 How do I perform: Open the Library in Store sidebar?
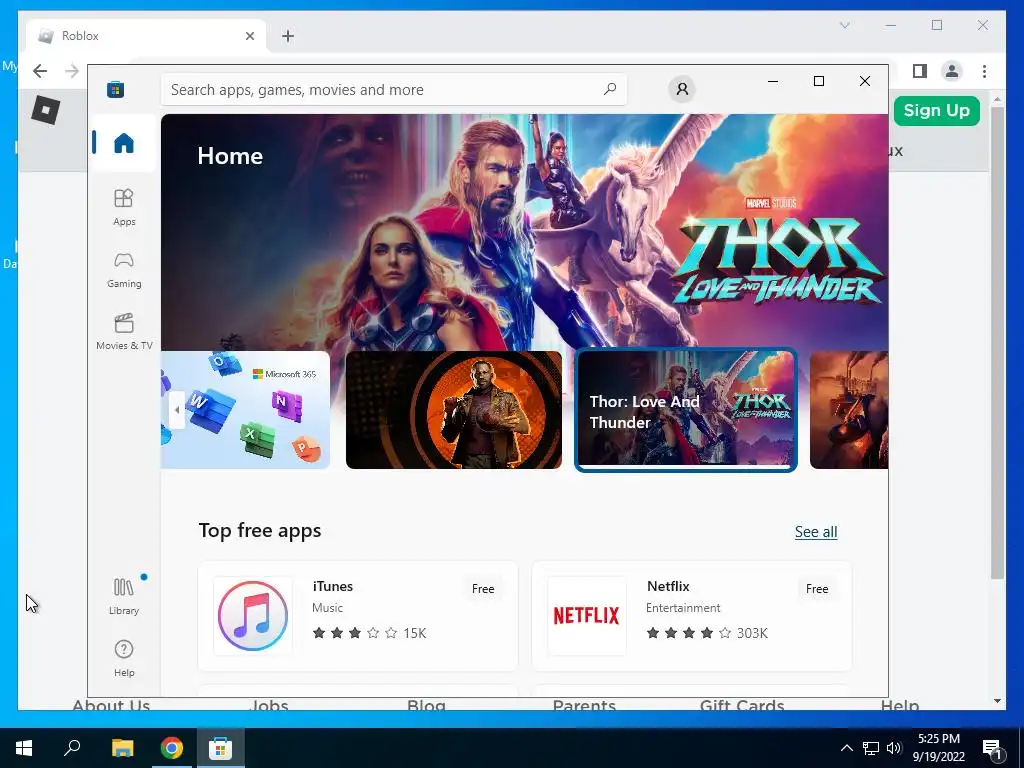[x=124, y=596]
